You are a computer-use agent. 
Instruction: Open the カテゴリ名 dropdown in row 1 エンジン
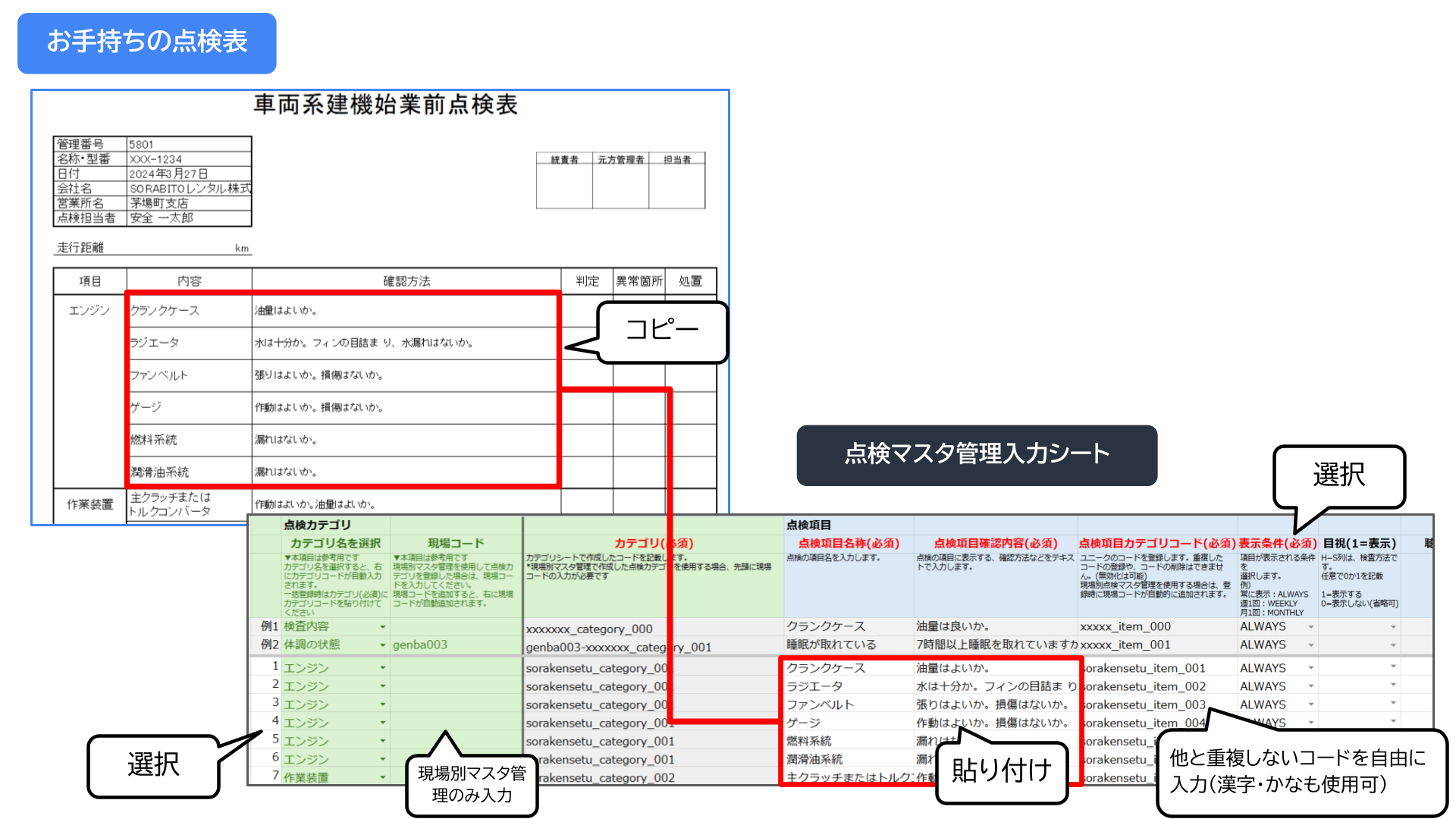click(383, 667)
